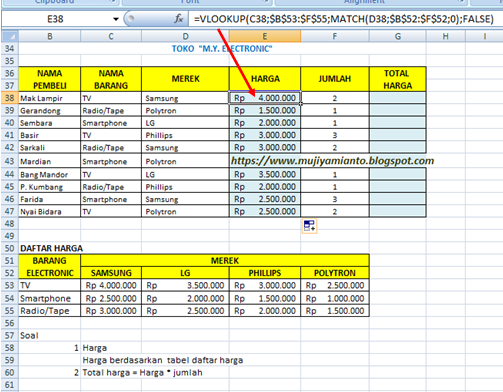The width and height of the screenshot is (503, 392).
Task: Click the Smartphone row label in price list
Action: click(49, 298)
